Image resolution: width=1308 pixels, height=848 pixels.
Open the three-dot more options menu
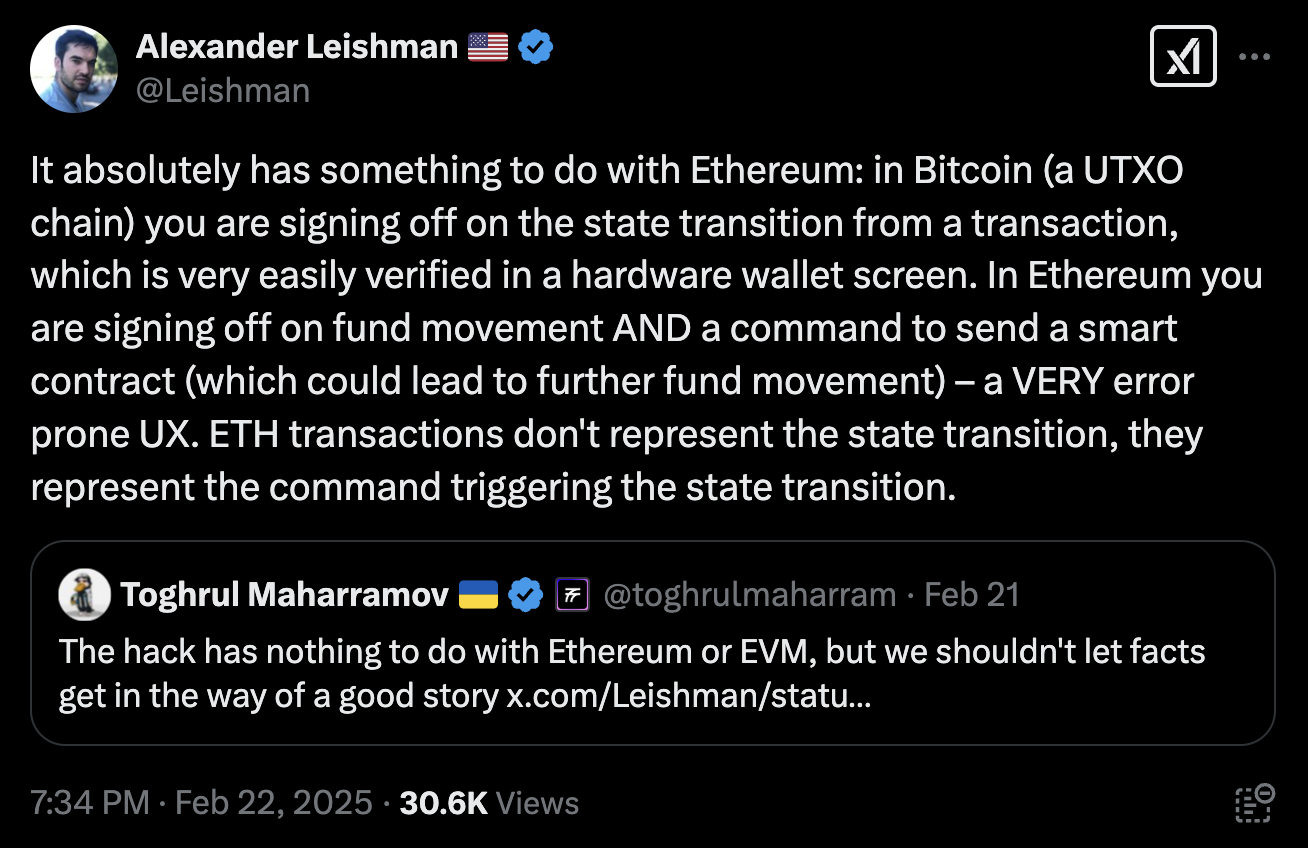(x=1254, y=57)
